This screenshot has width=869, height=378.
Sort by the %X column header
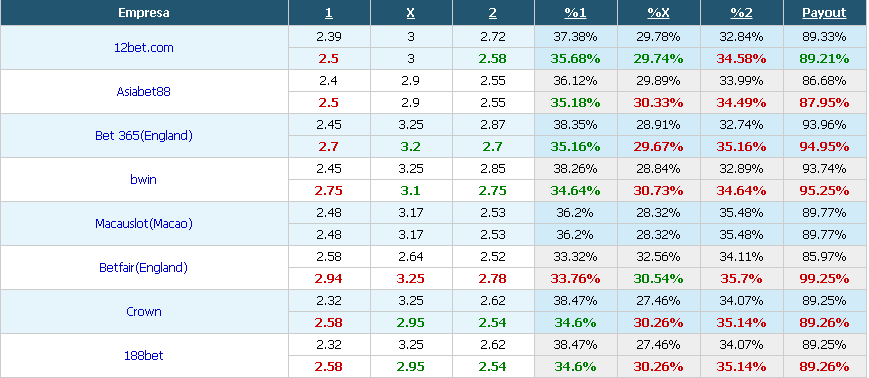[658, 13]
